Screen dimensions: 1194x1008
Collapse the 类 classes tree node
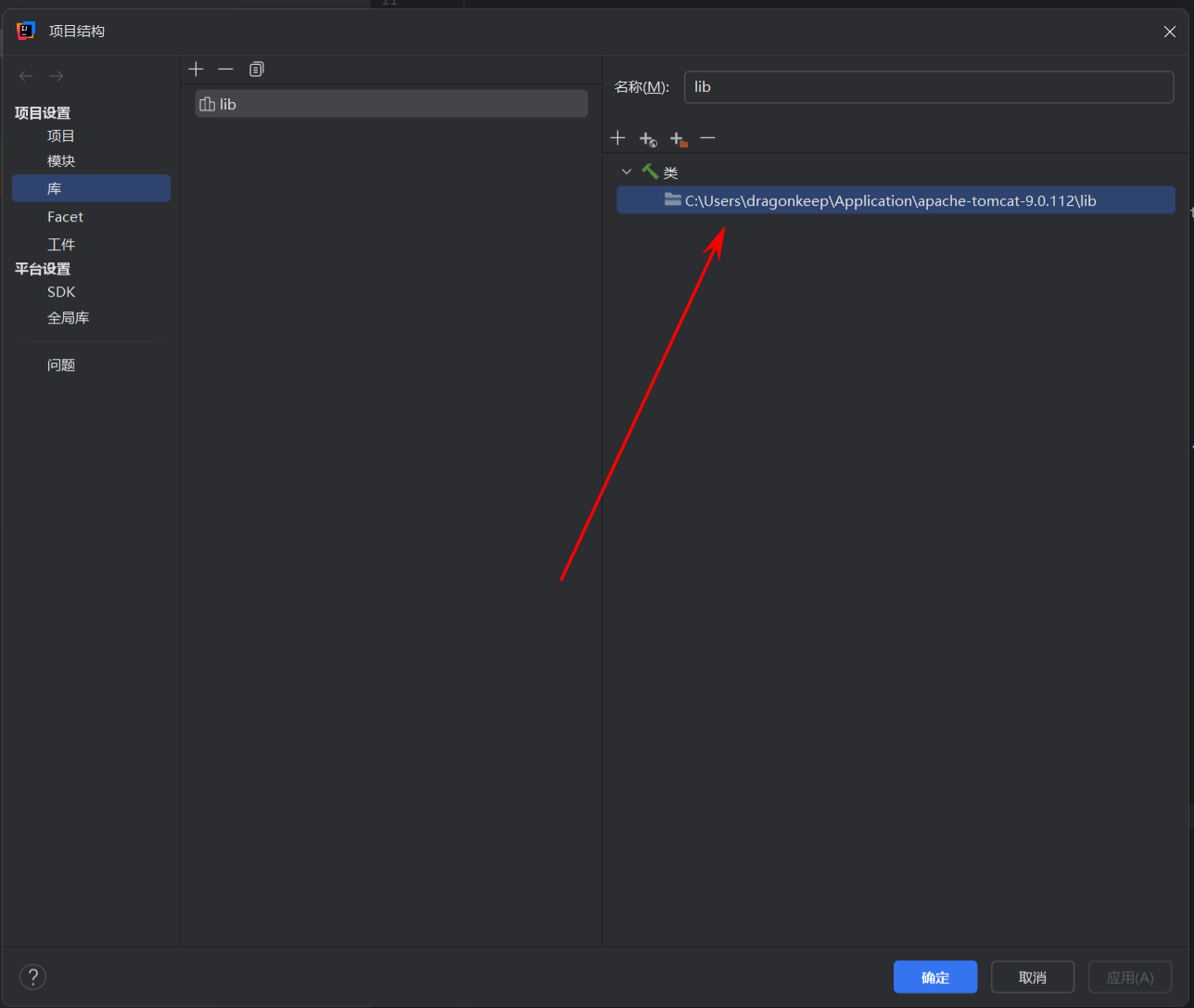627,172
